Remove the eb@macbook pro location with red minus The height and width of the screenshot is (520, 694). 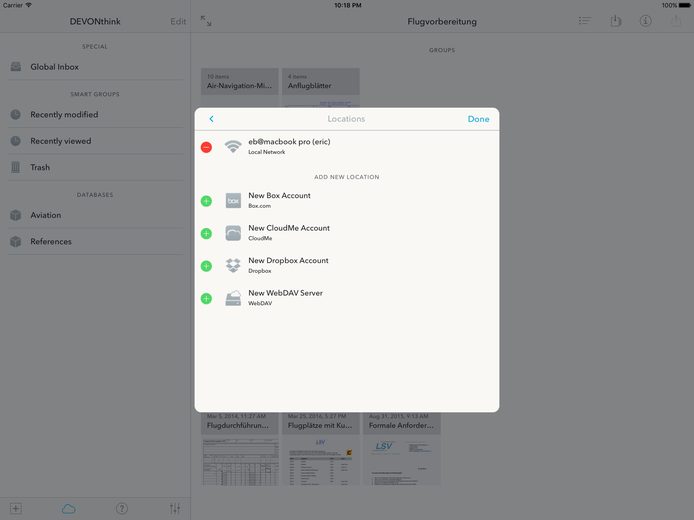point(206,147)
